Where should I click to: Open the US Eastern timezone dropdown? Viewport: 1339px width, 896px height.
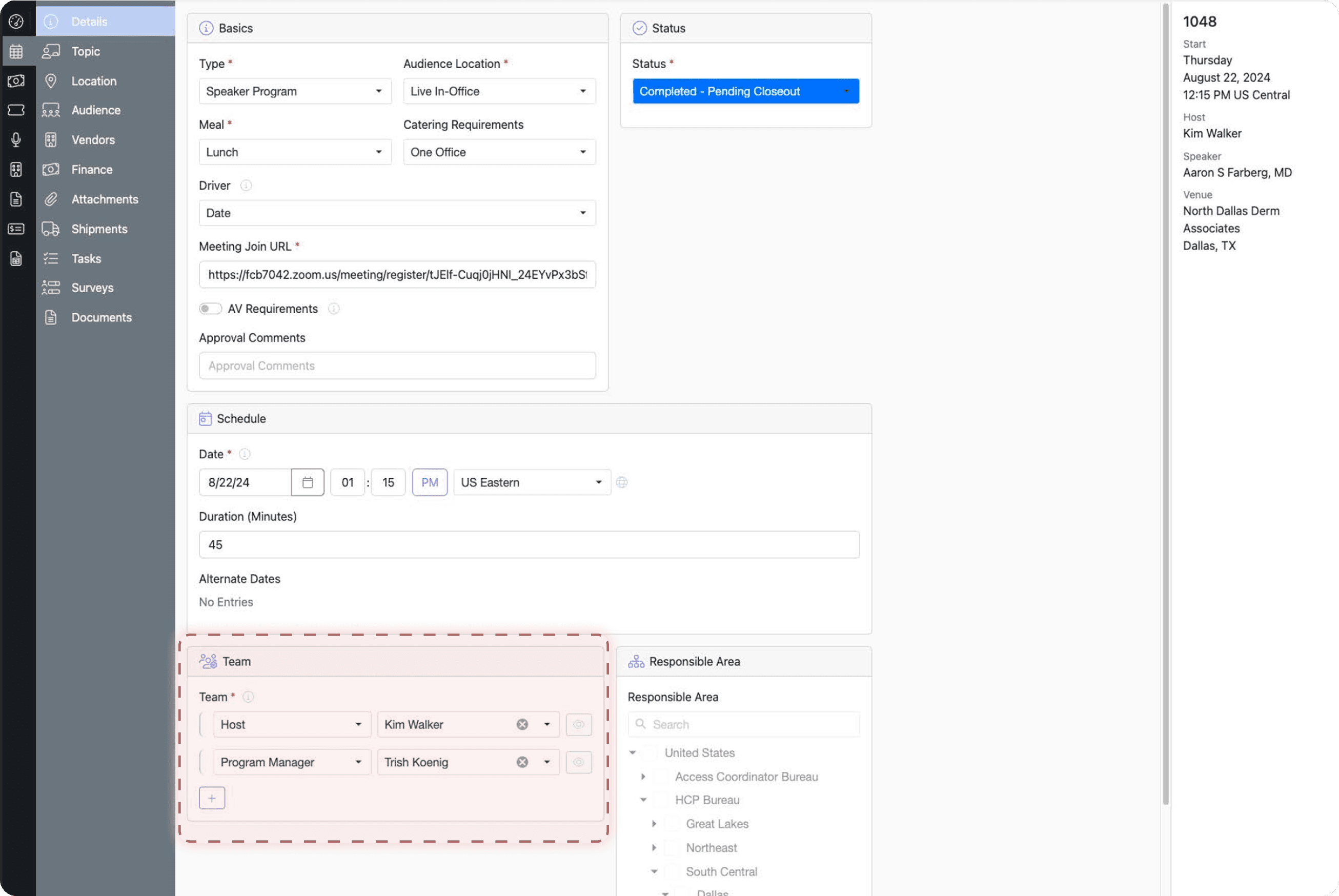click(532, 482)
